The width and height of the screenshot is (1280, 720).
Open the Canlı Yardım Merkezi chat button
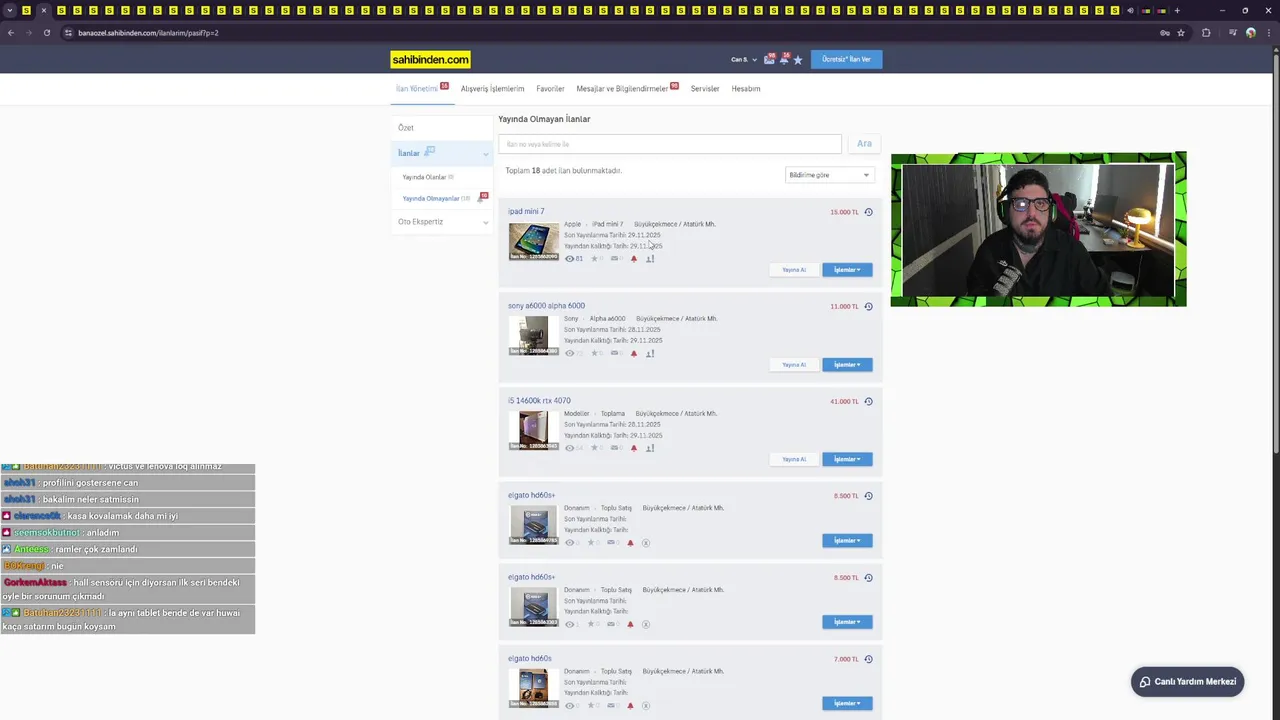point(1187,682)
